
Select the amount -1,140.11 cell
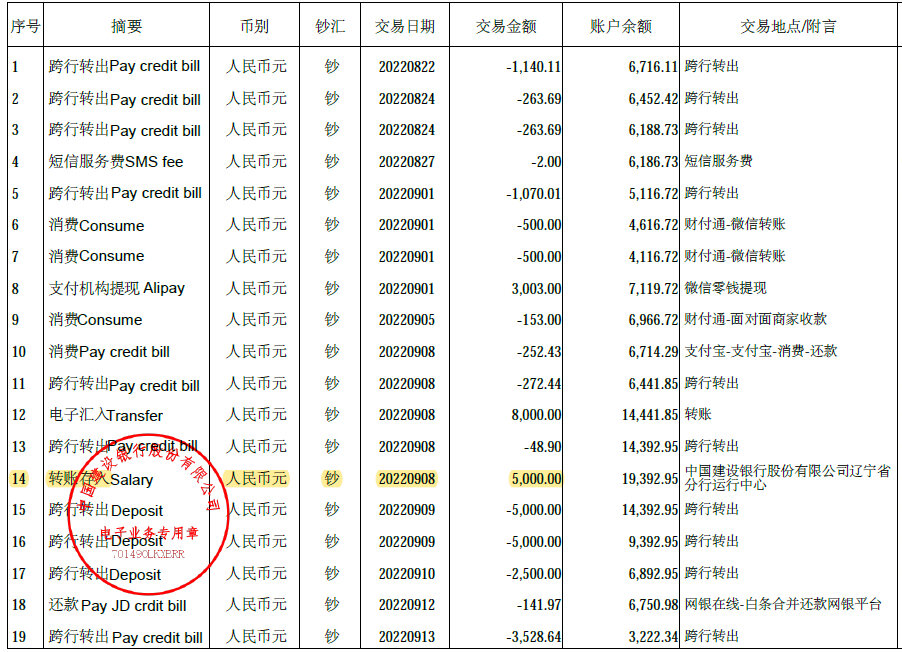pyautogui.click(x=533, y=67)
